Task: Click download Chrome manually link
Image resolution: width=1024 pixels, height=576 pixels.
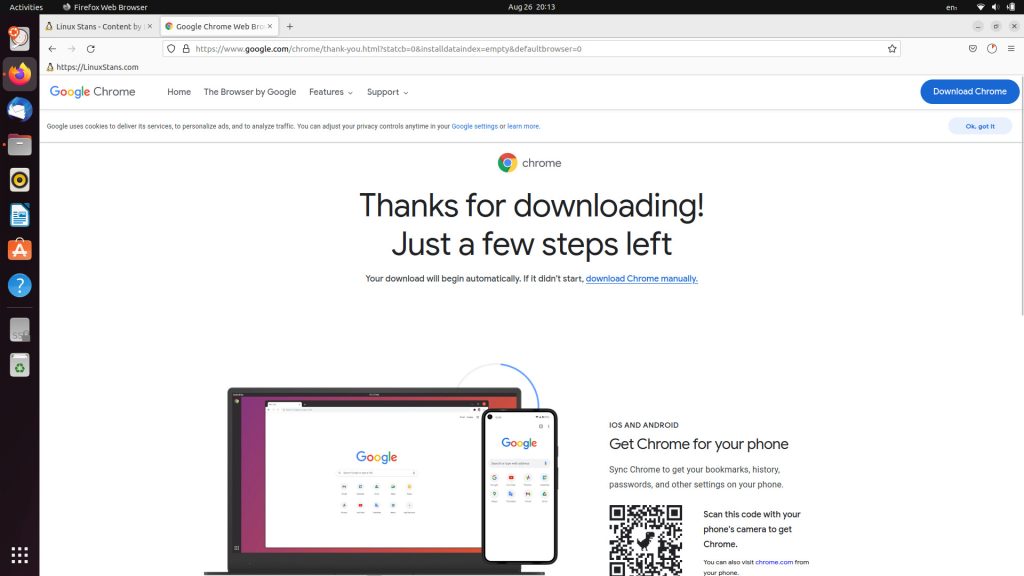Action: pyautogui.click(x=641, y=279)
